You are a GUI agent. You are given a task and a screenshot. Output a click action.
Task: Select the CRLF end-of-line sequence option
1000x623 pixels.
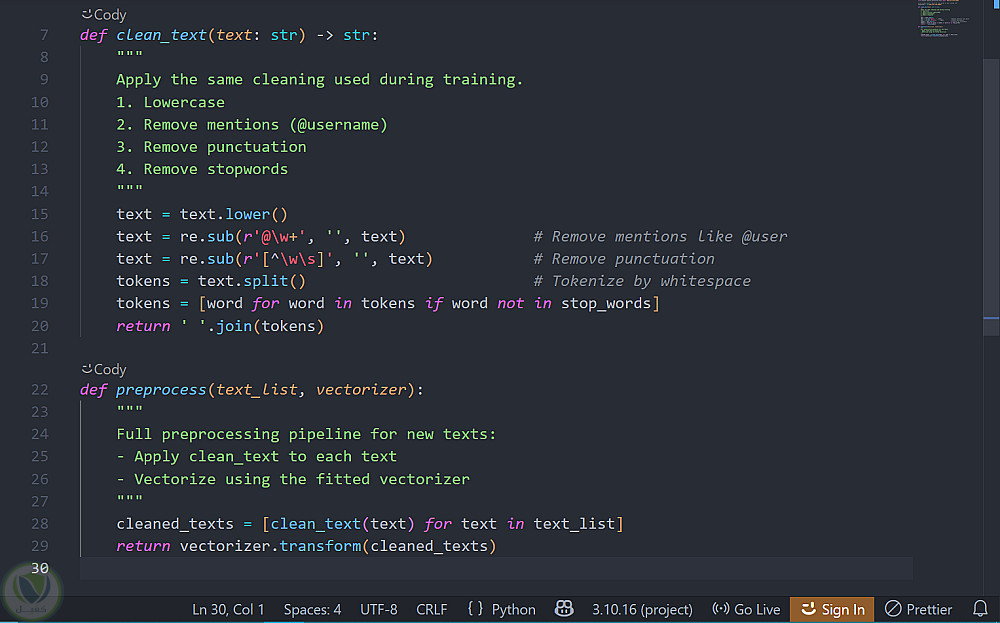tap(432, 609)
